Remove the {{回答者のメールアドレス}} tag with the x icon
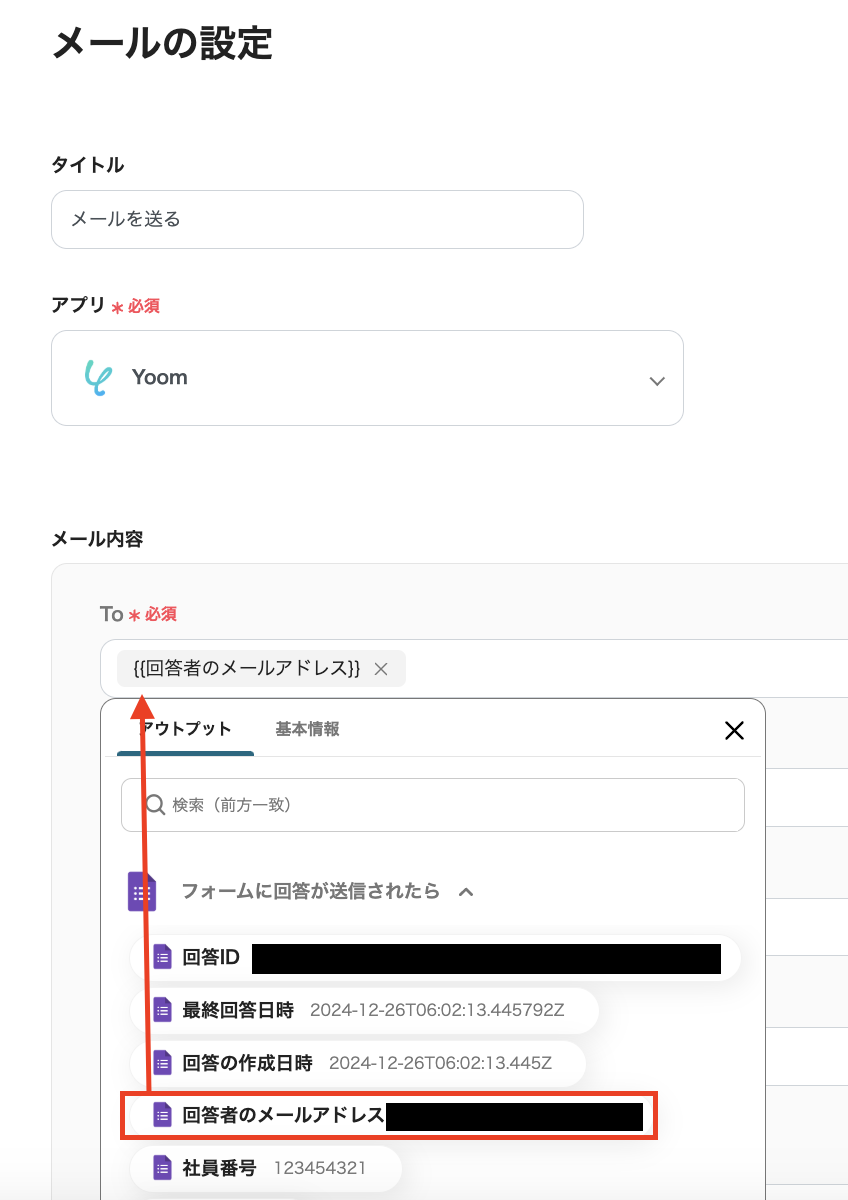 [381, 669]
